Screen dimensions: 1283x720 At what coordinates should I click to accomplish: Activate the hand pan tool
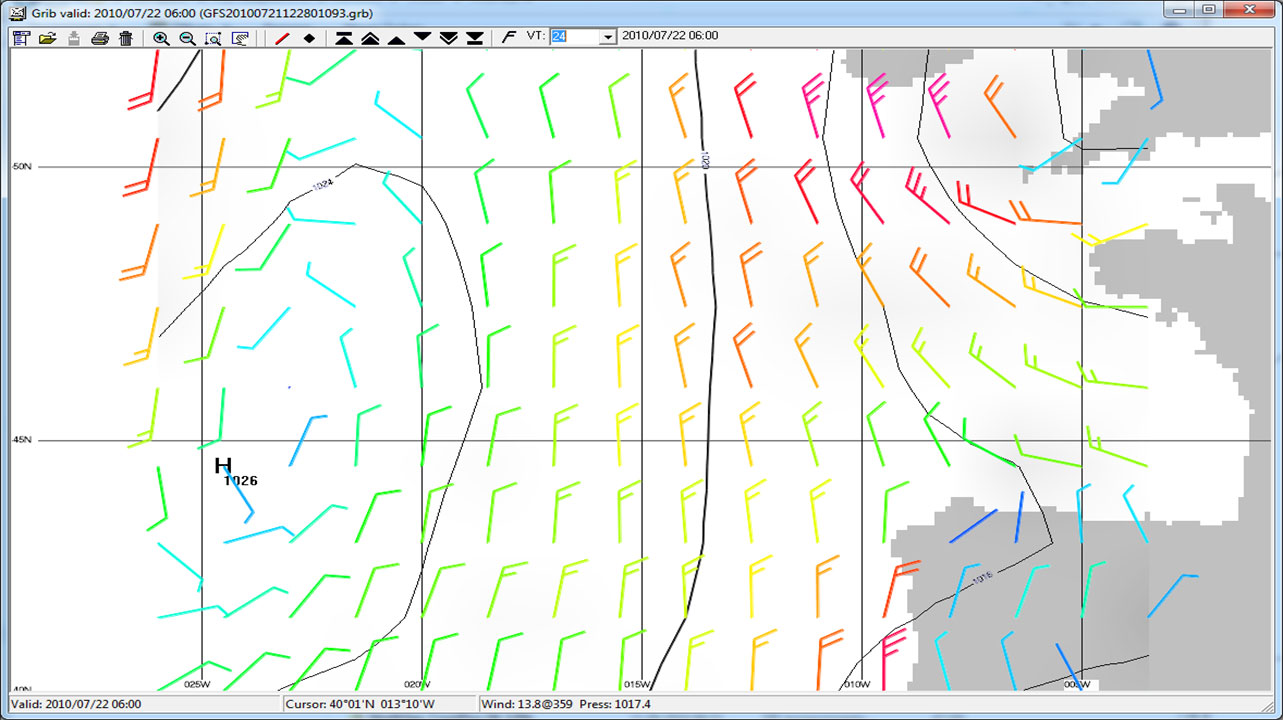(x=240, y=38)
